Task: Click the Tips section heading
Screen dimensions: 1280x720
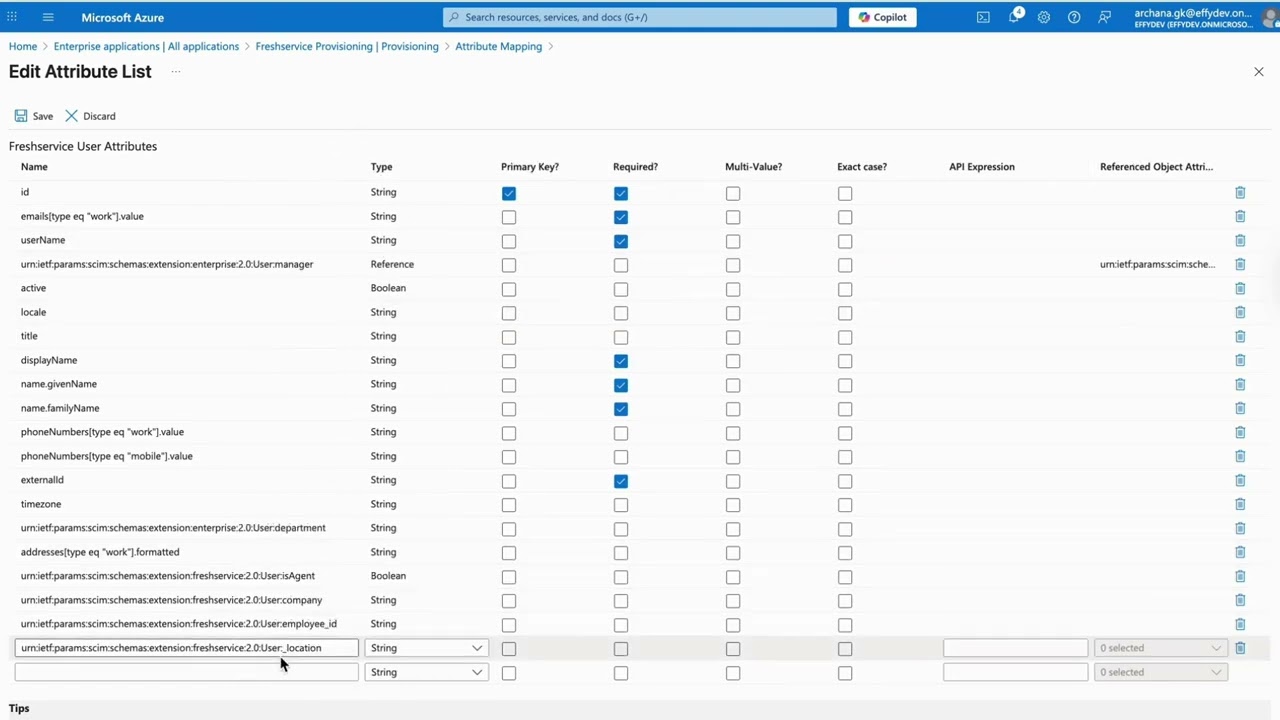Action: (x=19, y=708)
